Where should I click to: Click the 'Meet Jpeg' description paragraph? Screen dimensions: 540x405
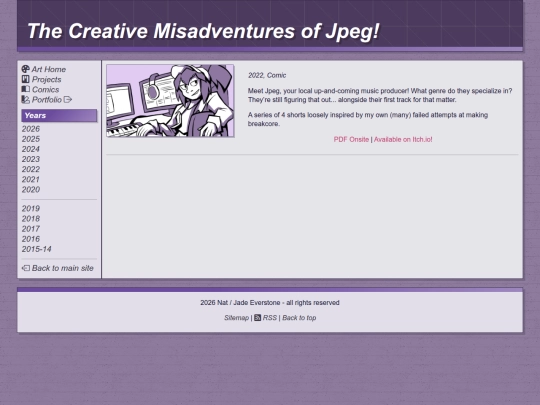[380, 95]
